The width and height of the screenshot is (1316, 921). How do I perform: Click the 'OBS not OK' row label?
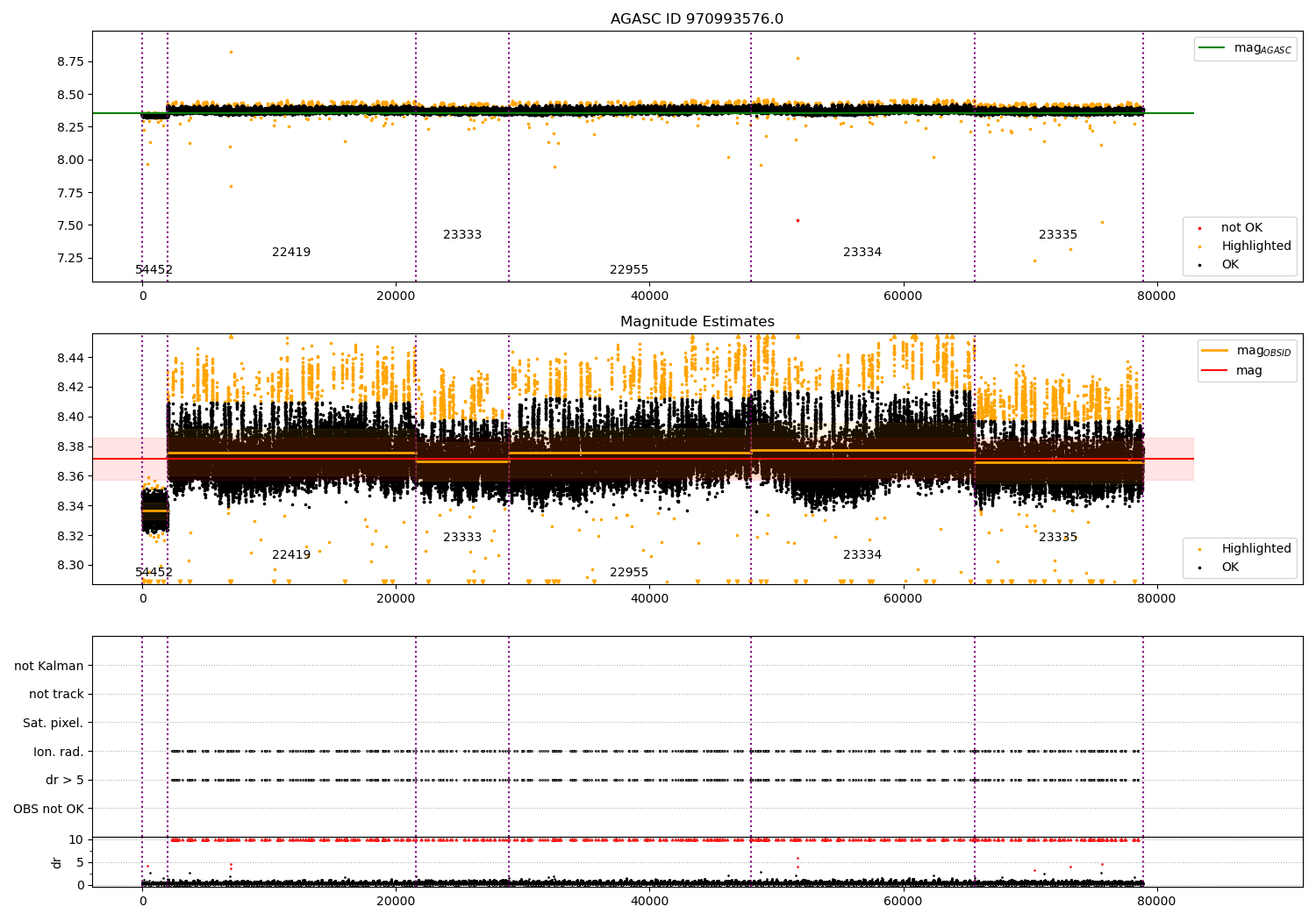click(x=48, y=809)
